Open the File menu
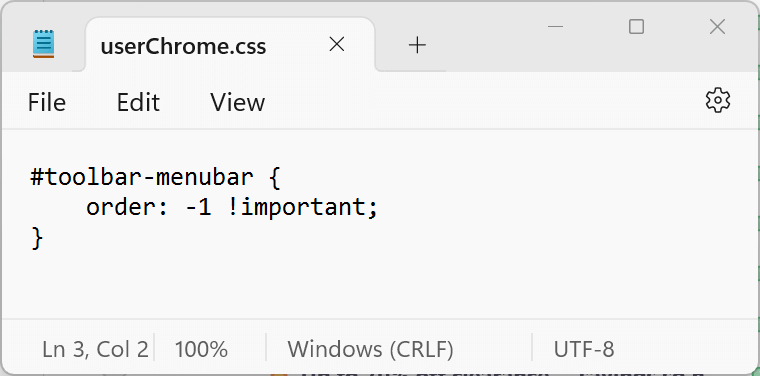The image size is (760, 376). (47, 102)
